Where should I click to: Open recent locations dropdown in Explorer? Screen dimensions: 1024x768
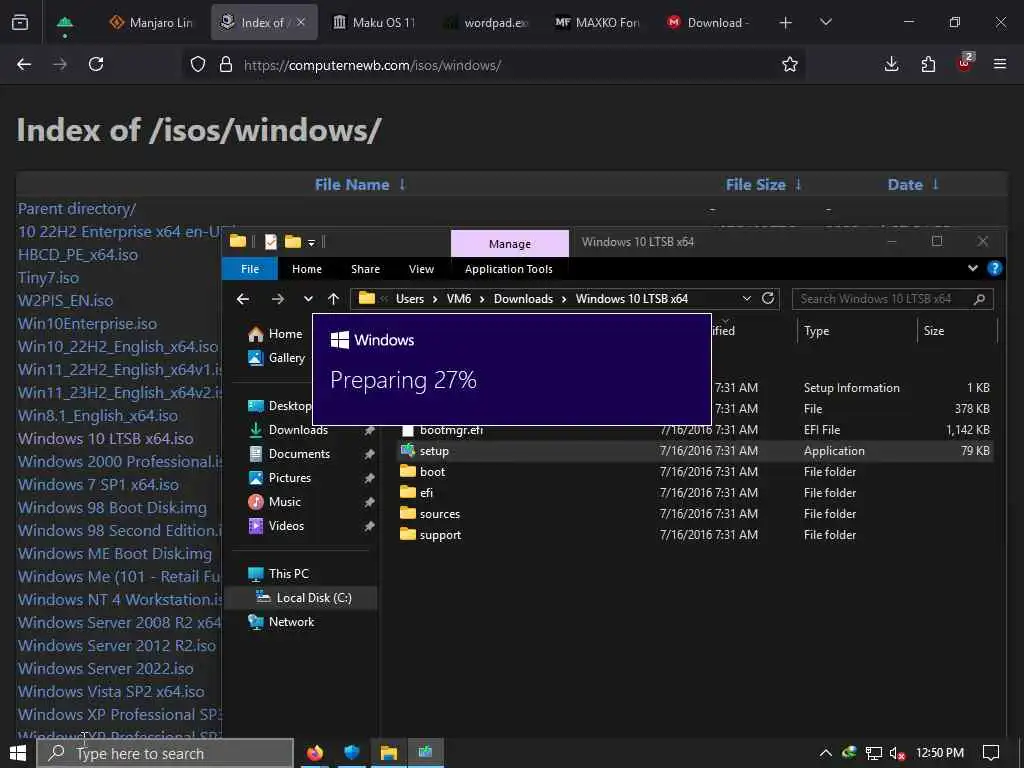pos(308,299)
